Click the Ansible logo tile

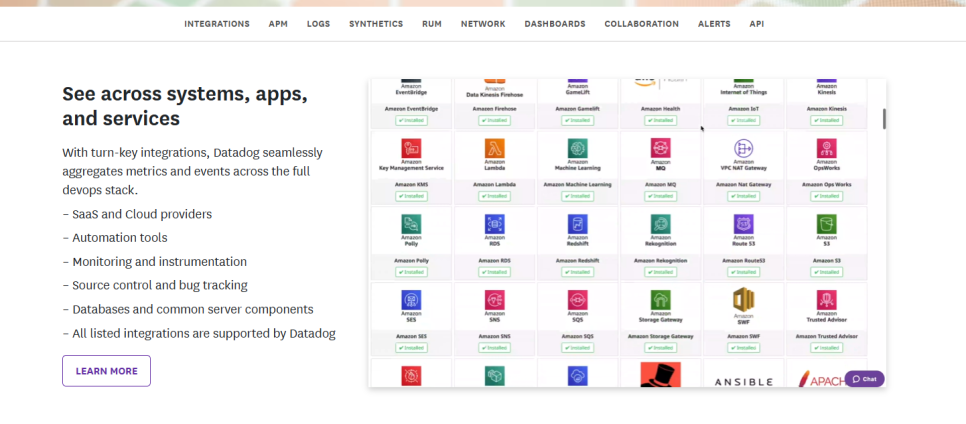[744, 382]
